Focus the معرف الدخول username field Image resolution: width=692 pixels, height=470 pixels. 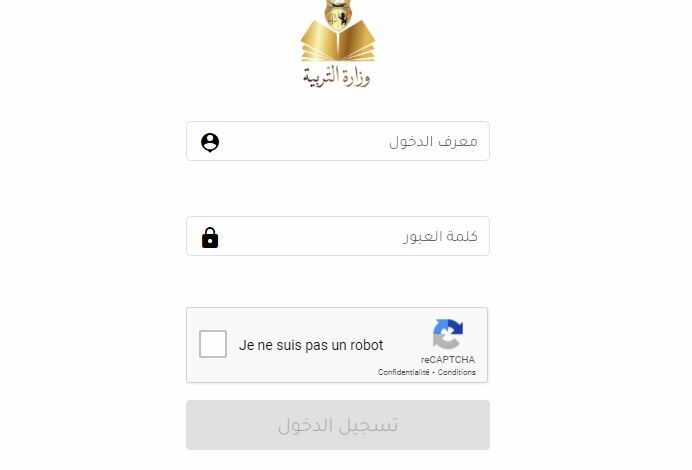coord(338,141)
